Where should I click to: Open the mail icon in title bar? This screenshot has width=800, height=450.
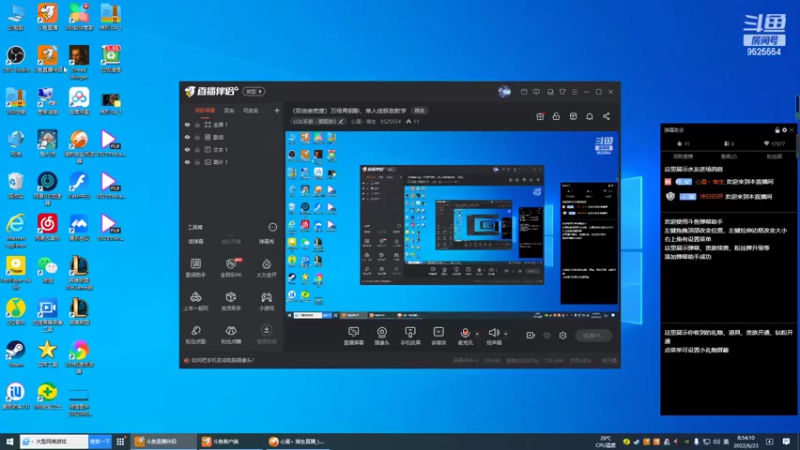[x=524, y=92]
